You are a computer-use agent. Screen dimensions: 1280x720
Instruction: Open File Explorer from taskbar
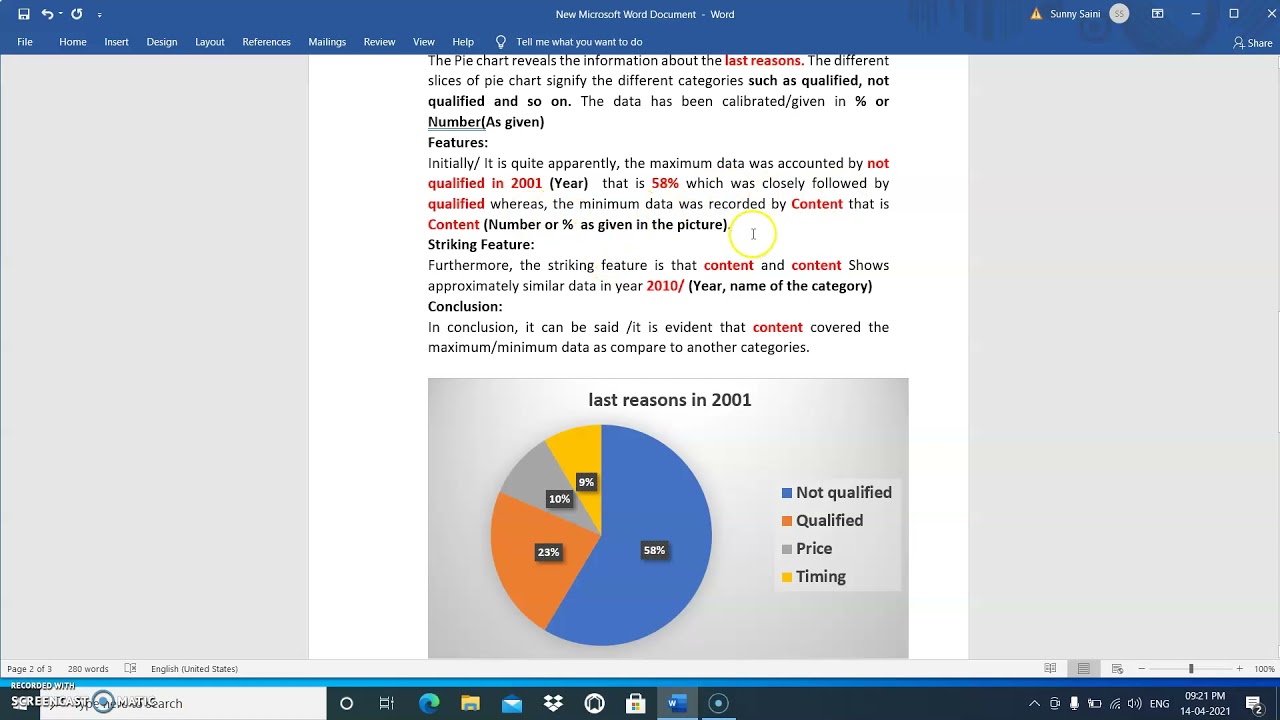(x=470, y=704)
